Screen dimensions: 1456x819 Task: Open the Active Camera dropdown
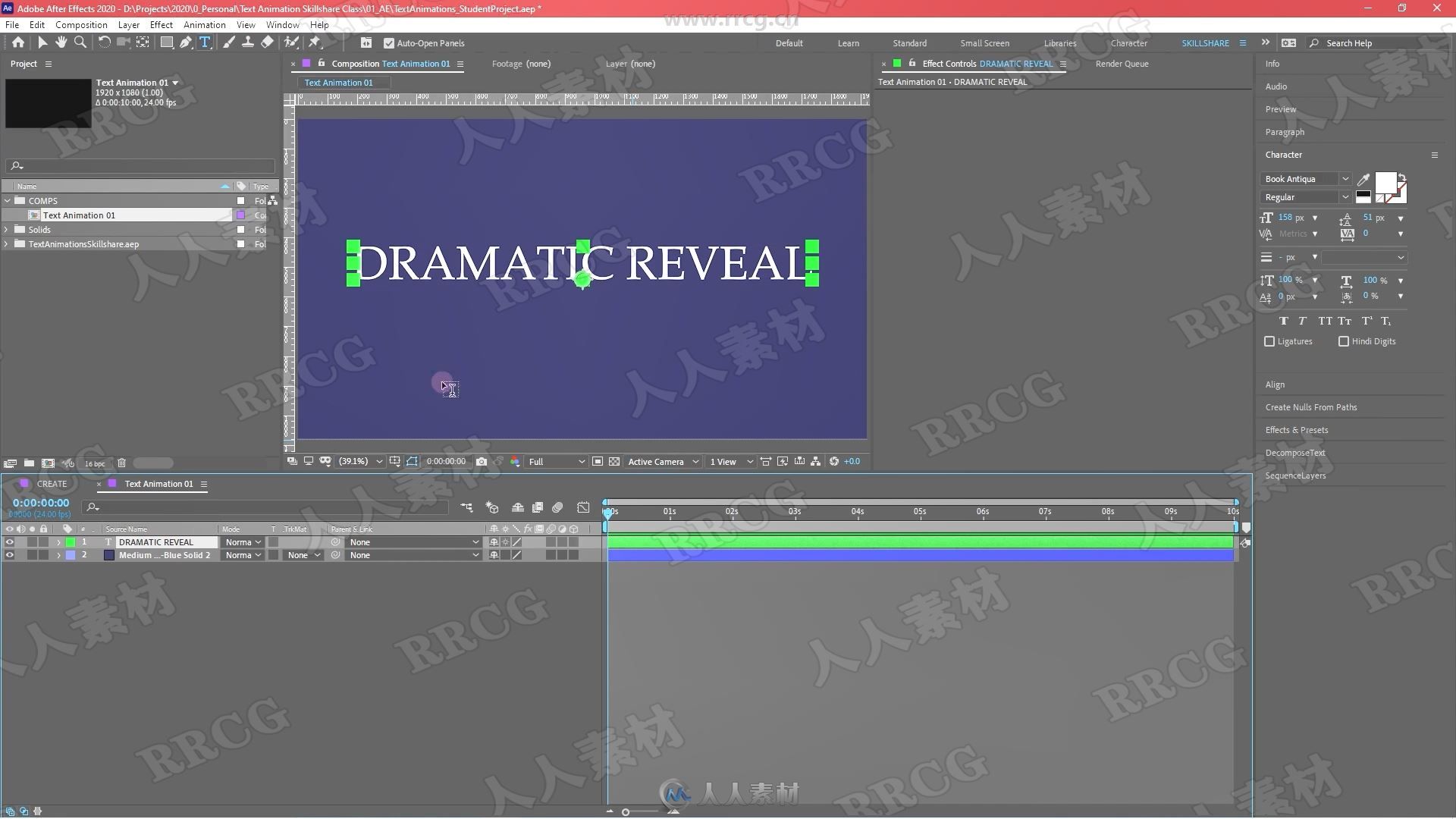[663, 461]
